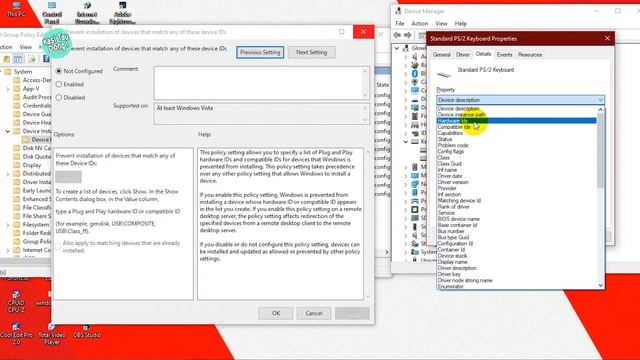Tick Also apply to matching devices checkbox
Screen dimensions: 640x360
point(58,247)
